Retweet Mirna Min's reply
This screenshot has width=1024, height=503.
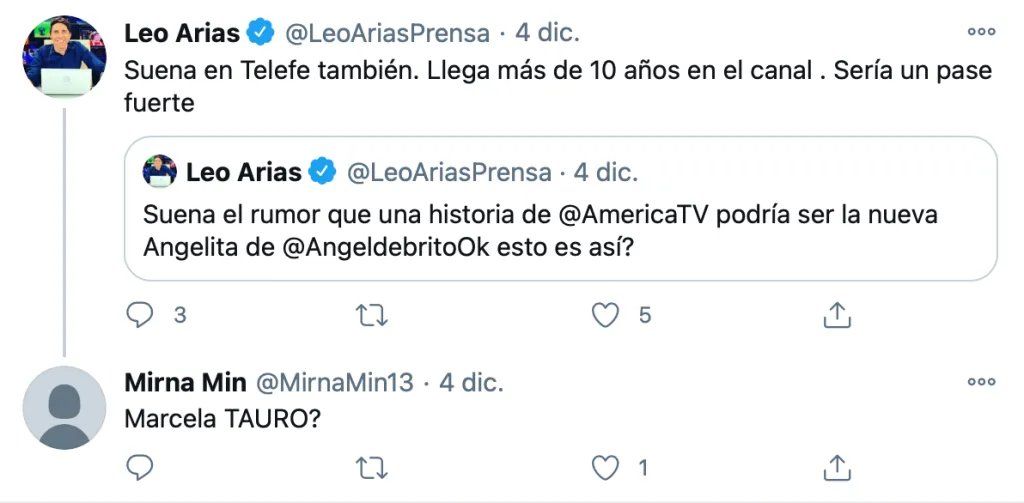(372, 467)
